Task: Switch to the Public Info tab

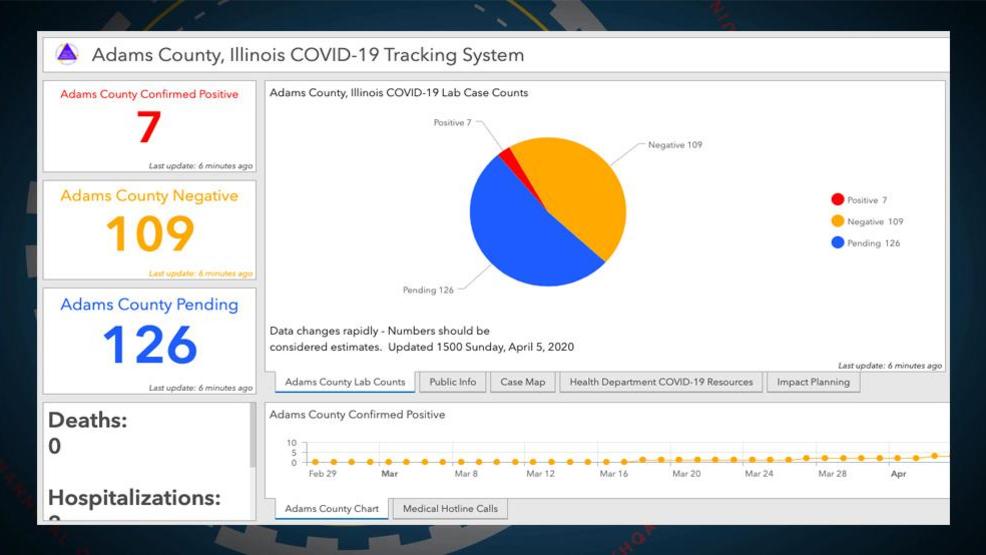Action: 452,382
